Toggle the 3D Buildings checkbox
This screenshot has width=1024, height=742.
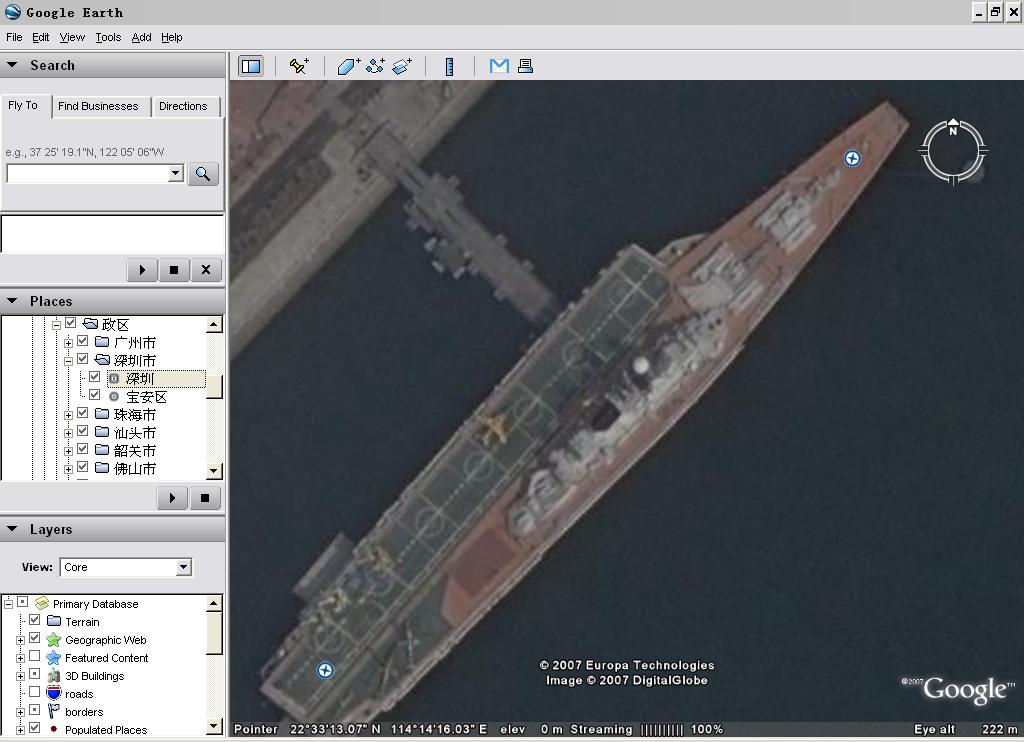pyautogui.click(x=35, y=674)
